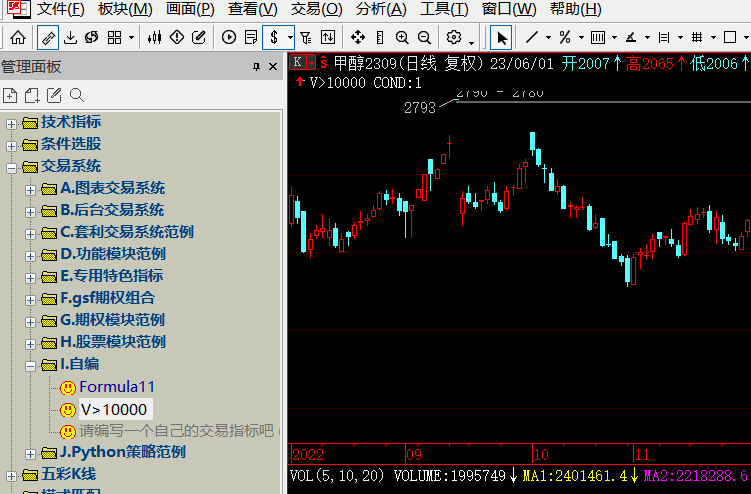Click the download data icon
Image resolution: width=751 pixels, height=494 pixels.
70,37
